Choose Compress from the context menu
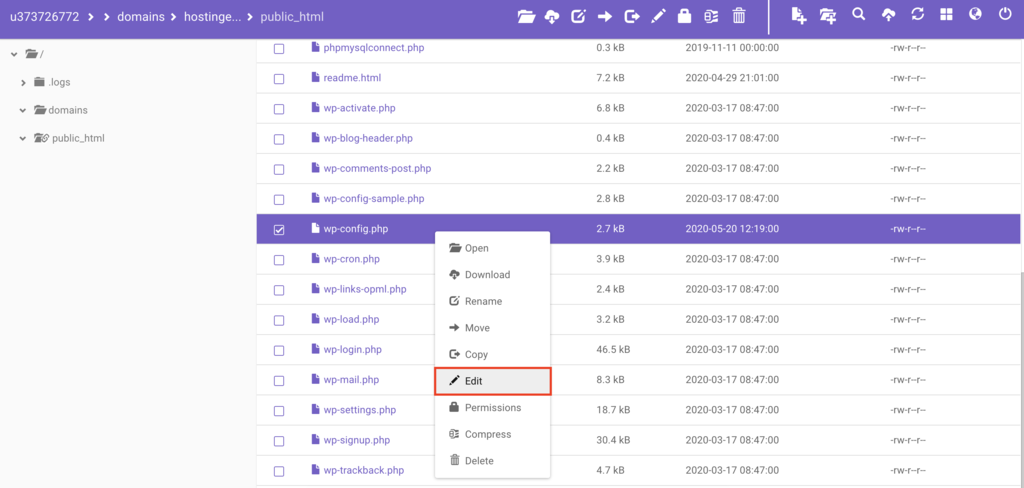 [487, 434]
